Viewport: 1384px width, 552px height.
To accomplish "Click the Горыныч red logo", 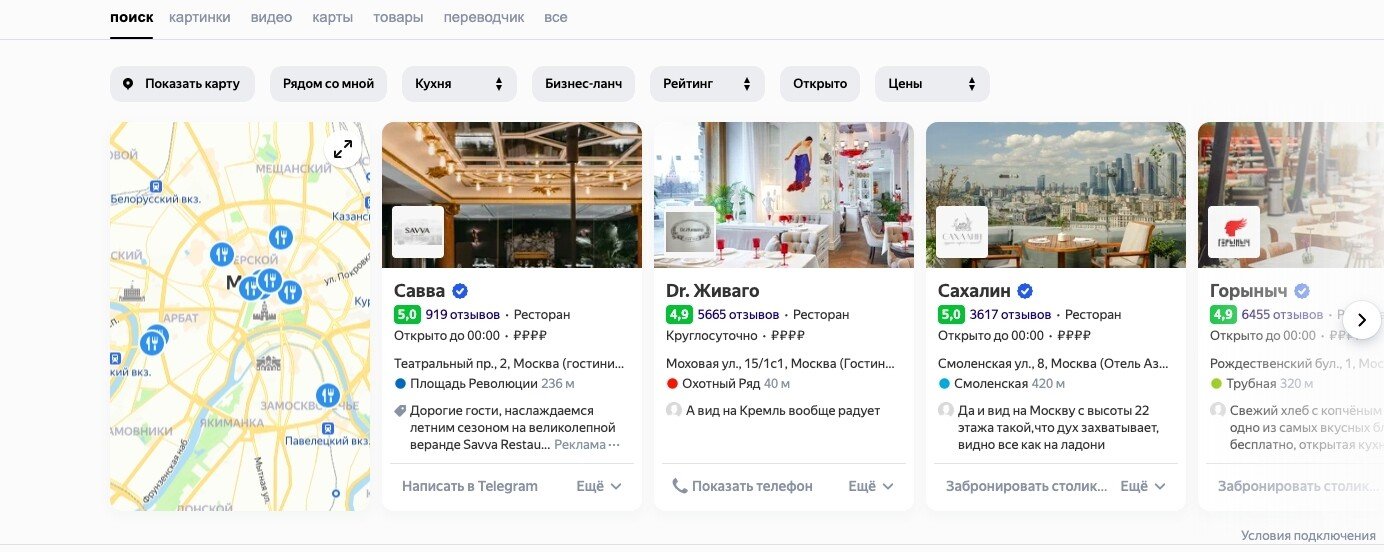I will click(x=1234, y=232).
